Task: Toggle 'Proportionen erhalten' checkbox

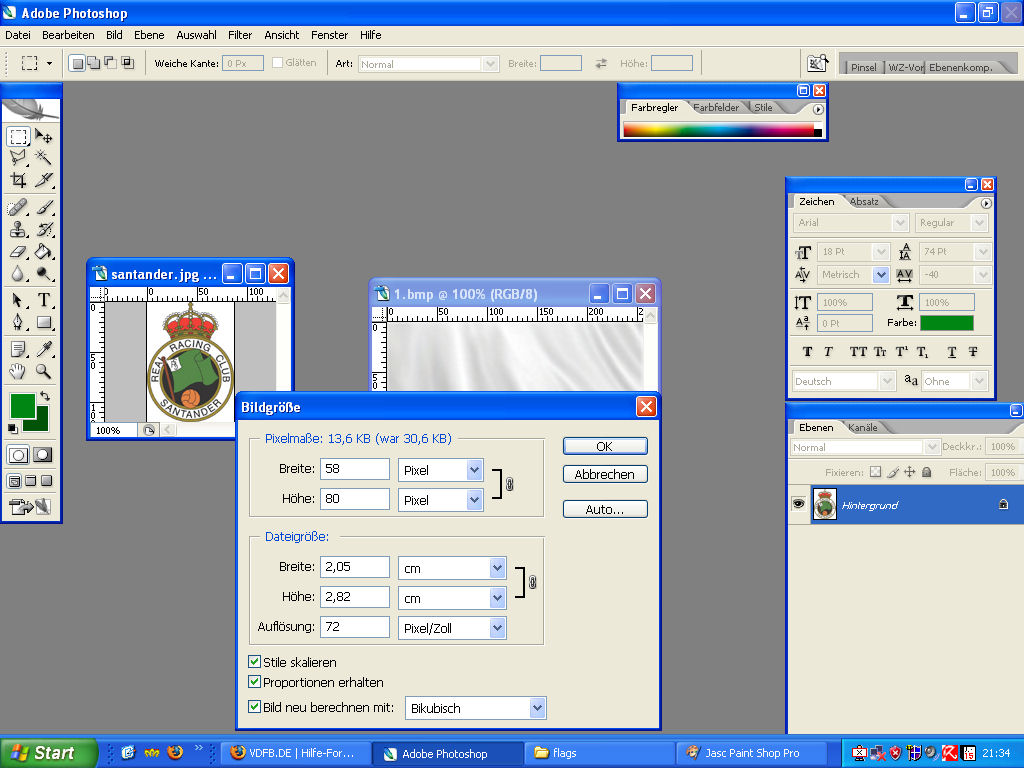Action: (x=254, y=682)
